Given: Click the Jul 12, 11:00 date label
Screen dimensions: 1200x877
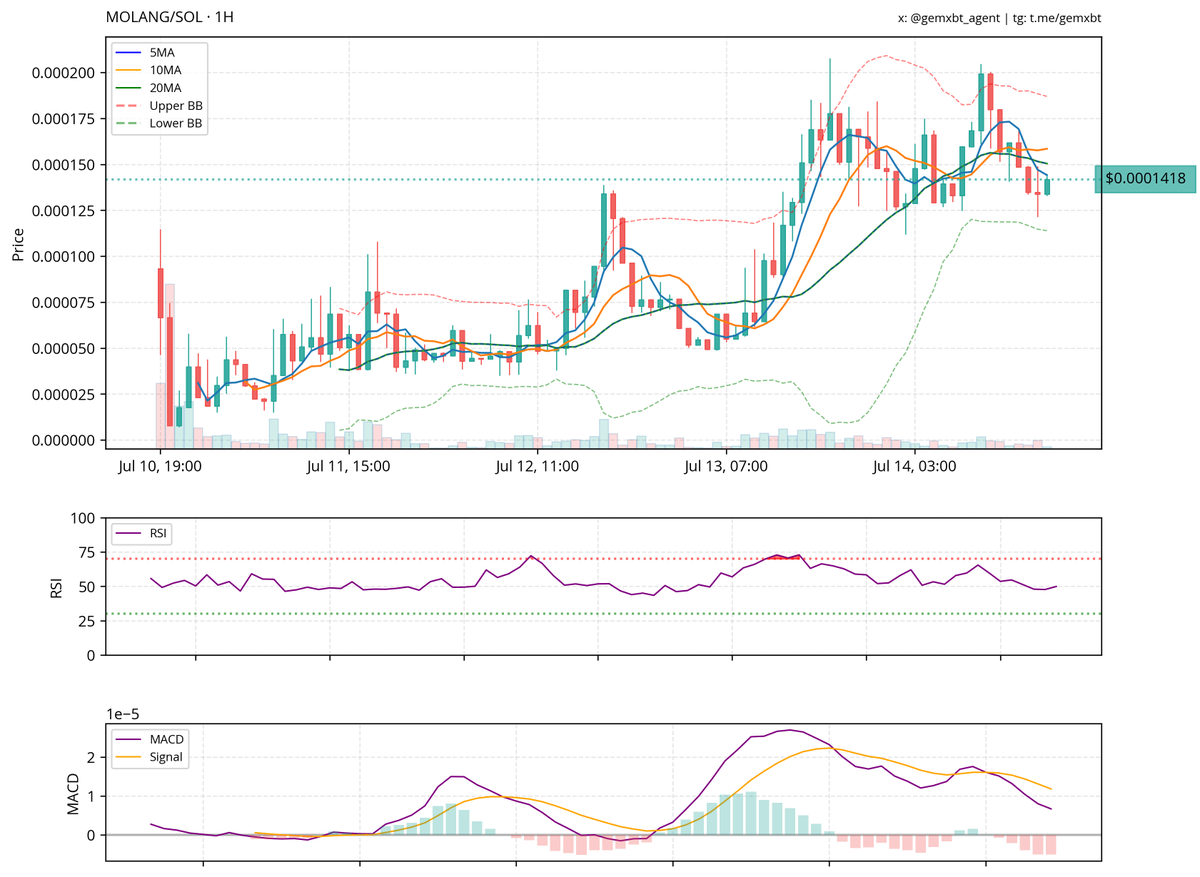Looking at the screenshot, I should 537,467.
